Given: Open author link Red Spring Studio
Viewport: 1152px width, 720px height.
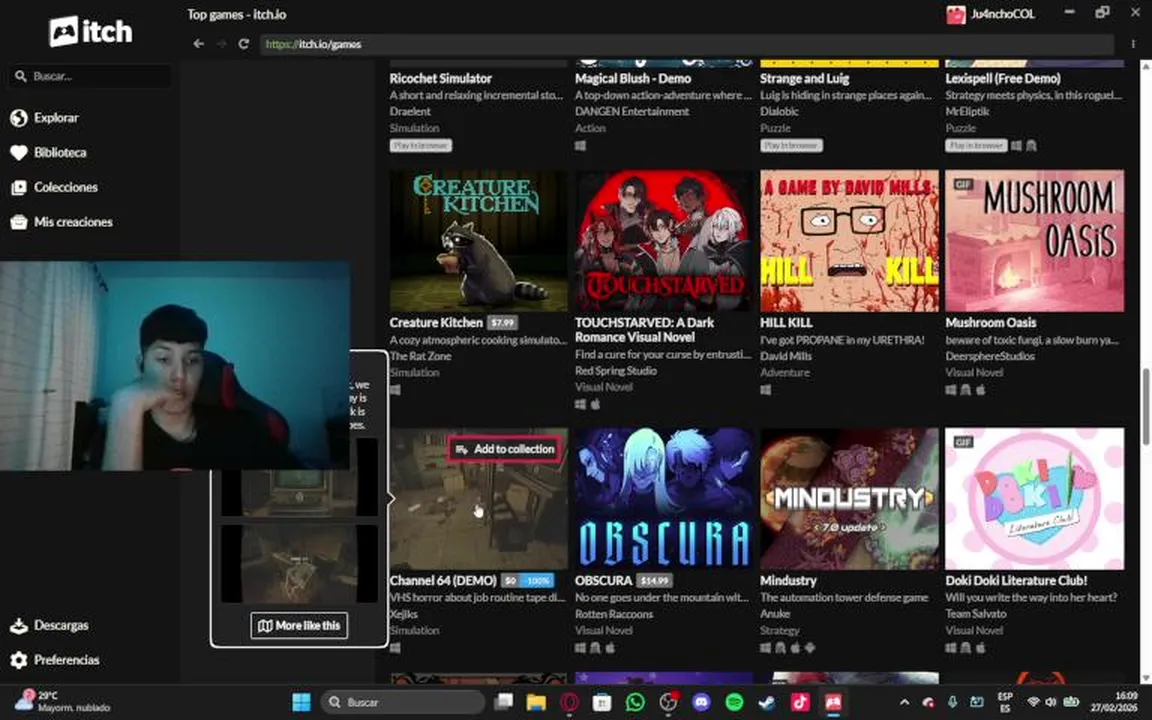Looking at the screenshot, I should pos(616,371).
